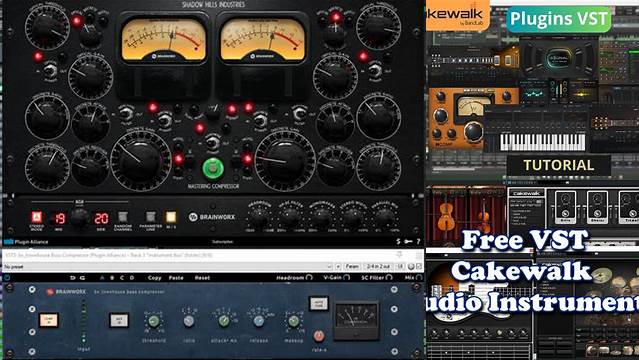The width and height of the screenshot is (639, 360).
Task: Click the green bypass button on the Mastering Compressor
Action: tap(213, 168)
